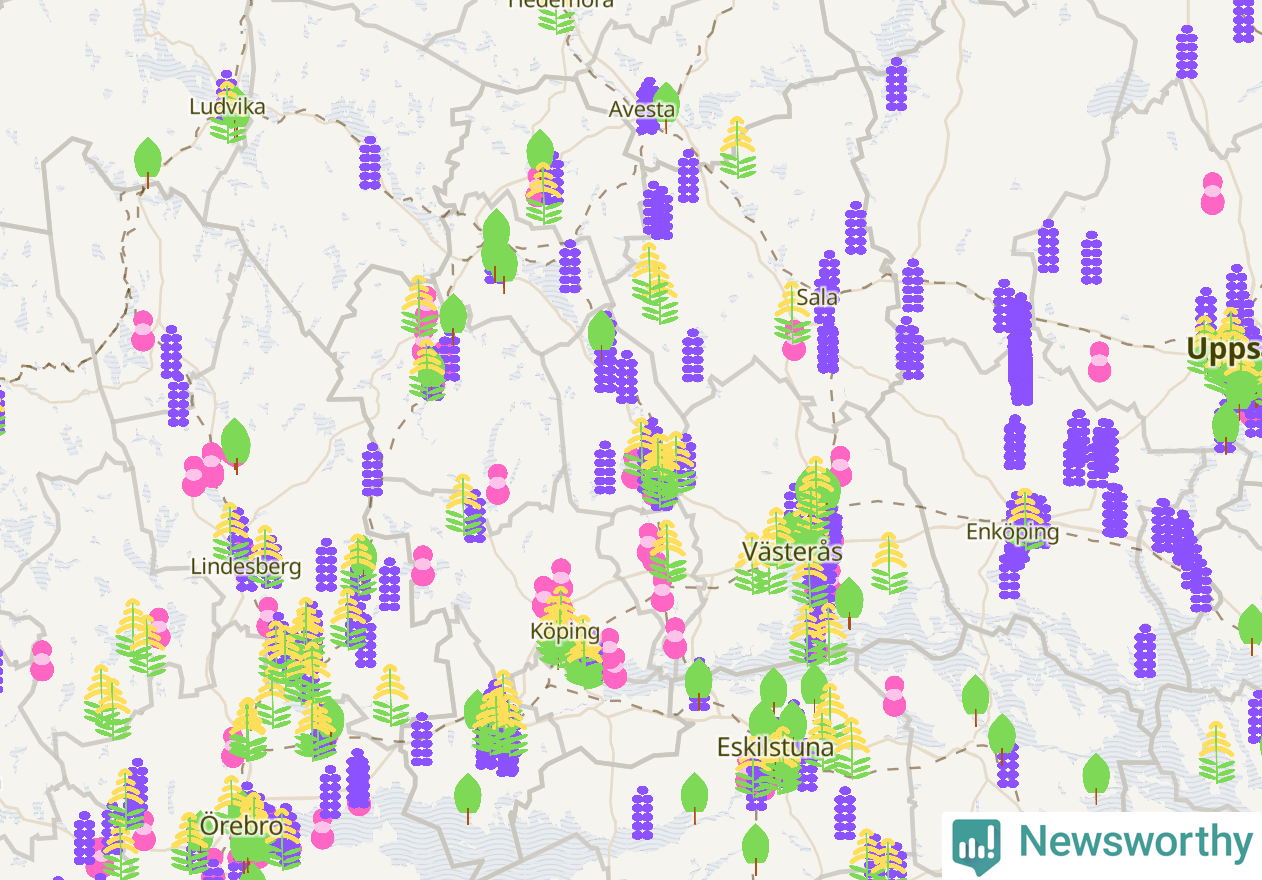This screenshot has width=1262, height=880.
Task: Click the lone green tree marker west of Ludvika
Action: (148, 162)
